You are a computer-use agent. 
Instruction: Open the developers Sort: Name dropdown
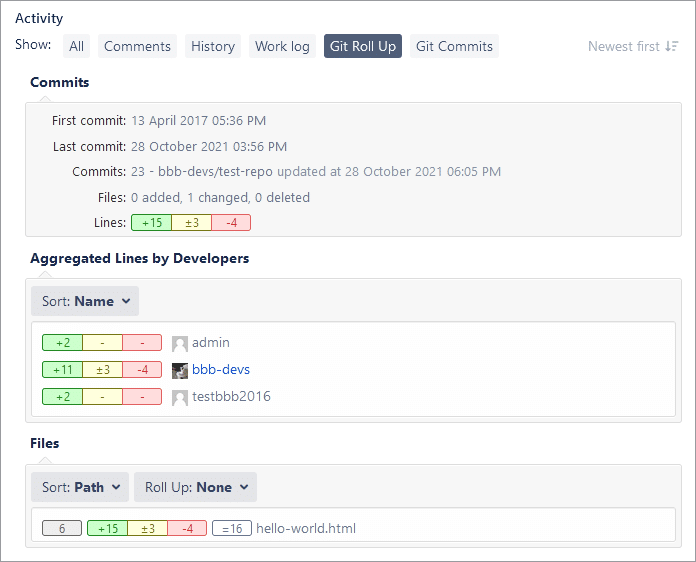[x=85, y=301]
